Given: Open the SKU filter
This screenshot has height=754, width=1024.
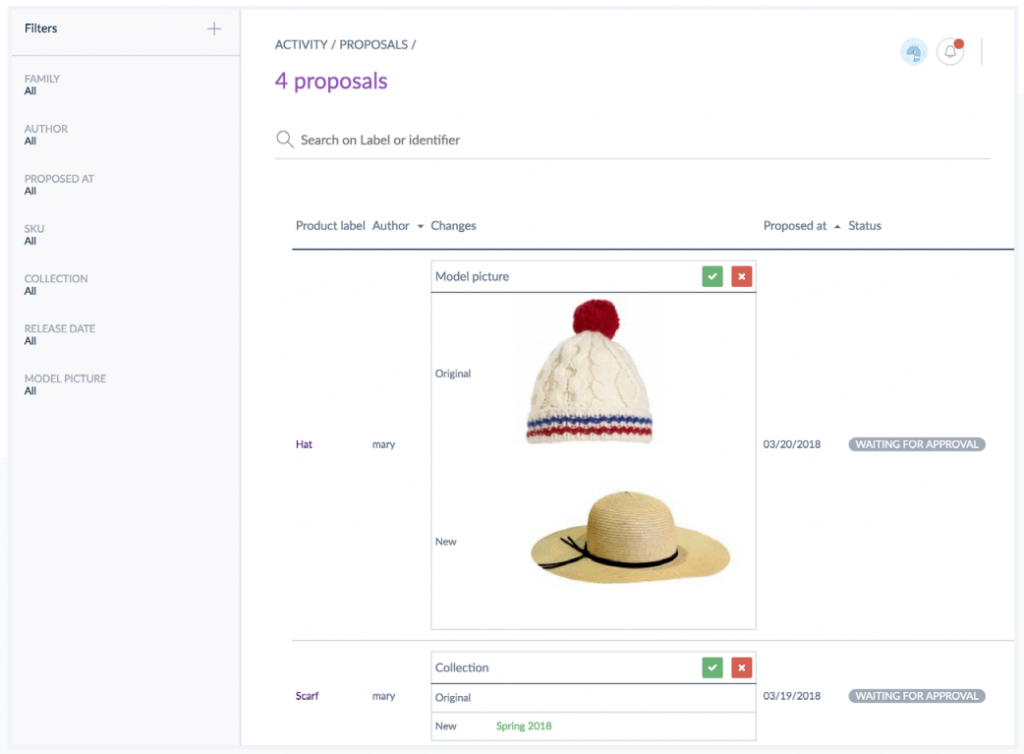Looking at the screenshot, I should [x=34, y=235].
